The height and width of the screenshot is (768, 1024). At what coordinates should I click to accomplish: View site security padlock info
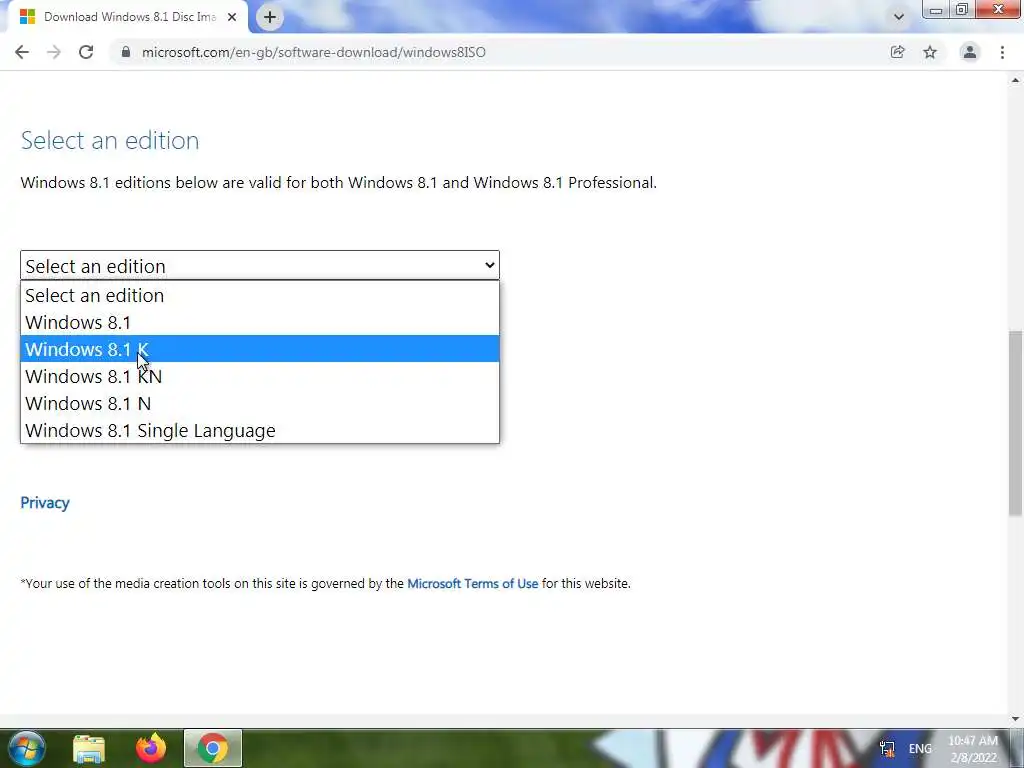pyautogui.click(x=126, y=52)
